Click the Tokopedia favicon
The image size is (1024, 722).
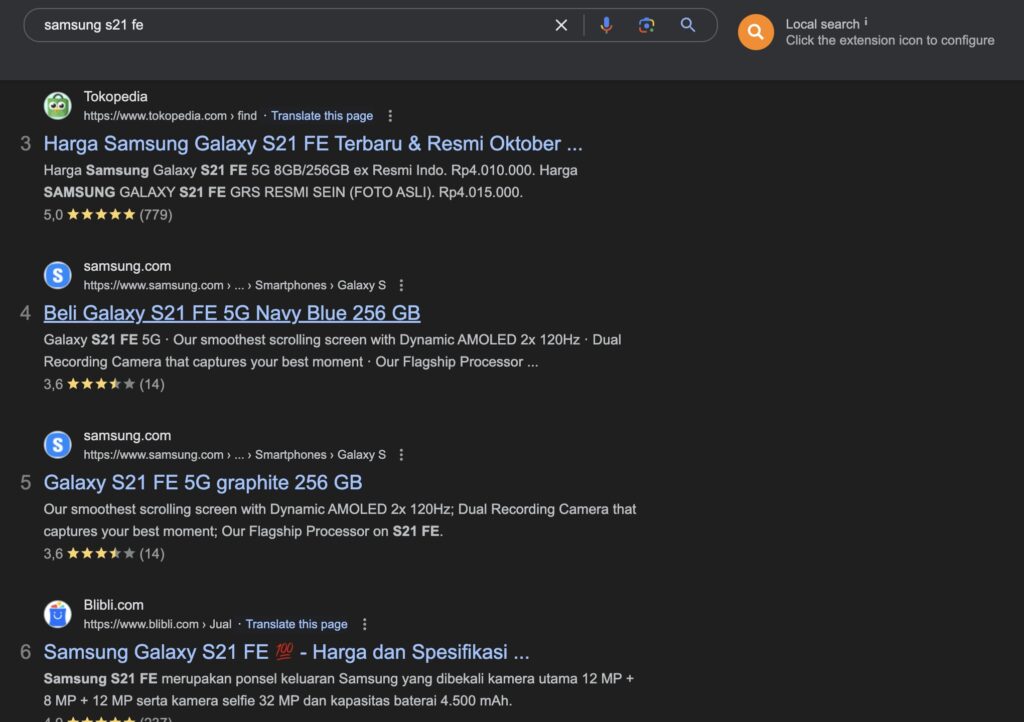[57, 106]
